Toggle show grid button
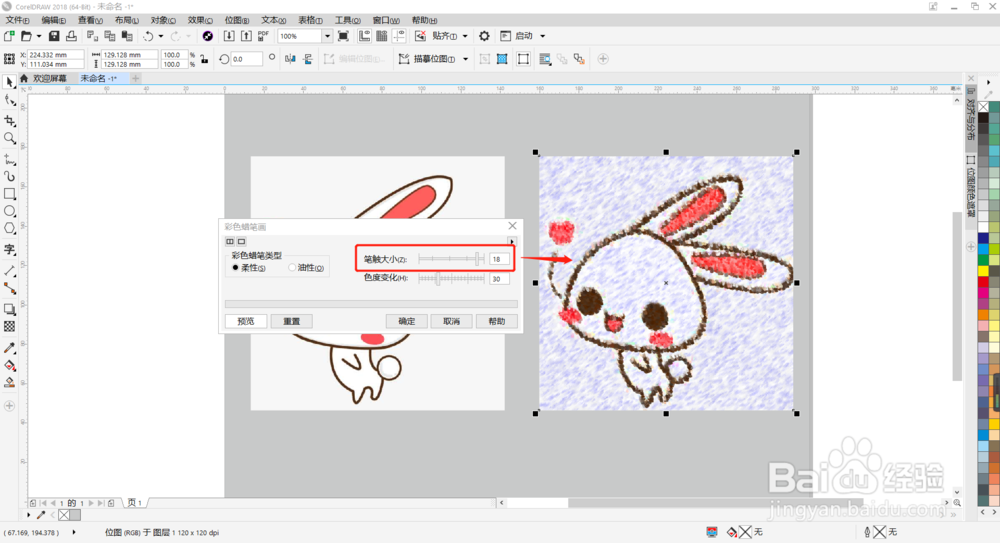This screenshot has width=1000, height=543. [381, 36]
